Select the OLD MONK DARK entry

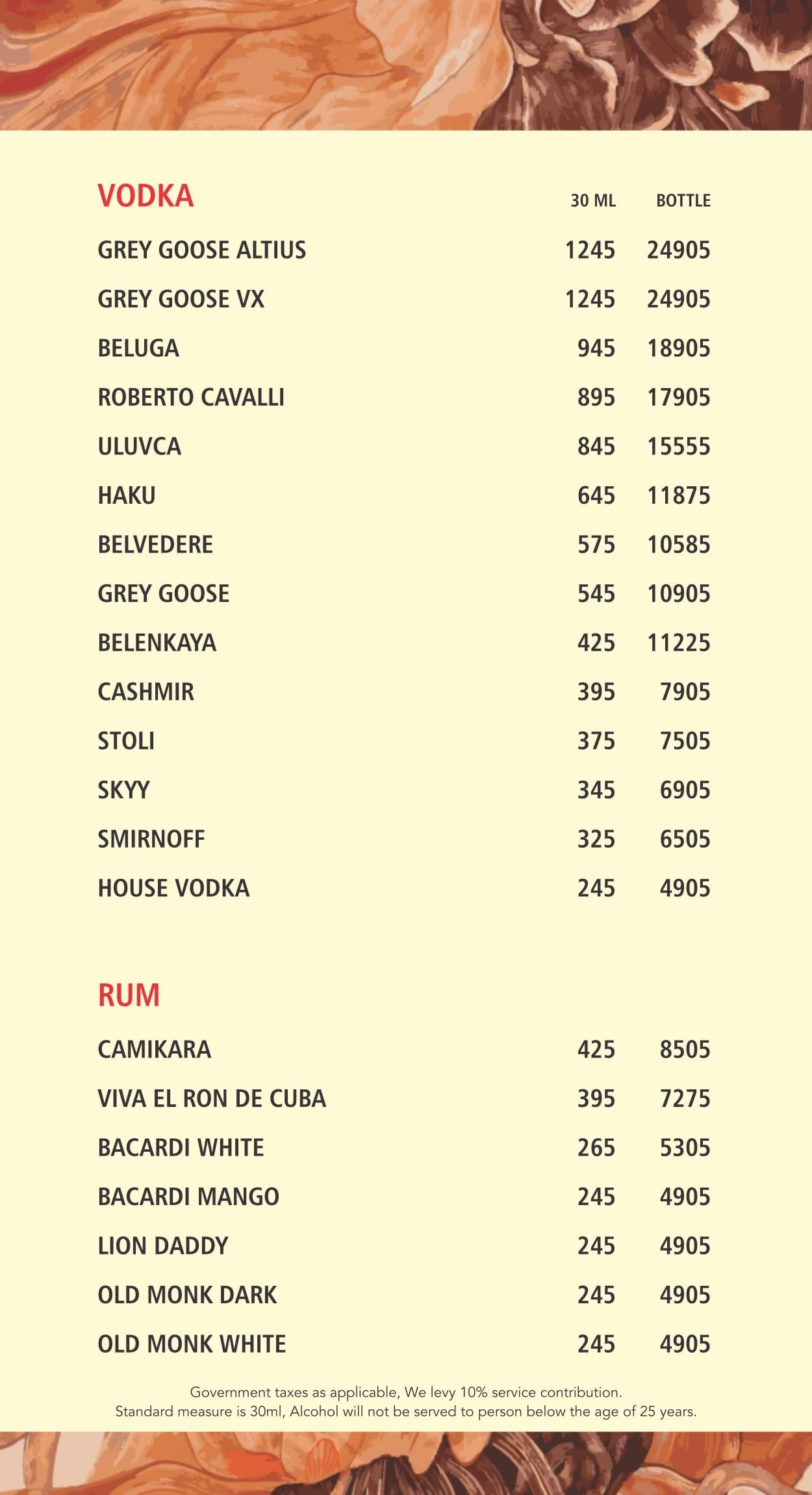(x=187, y=1295)
